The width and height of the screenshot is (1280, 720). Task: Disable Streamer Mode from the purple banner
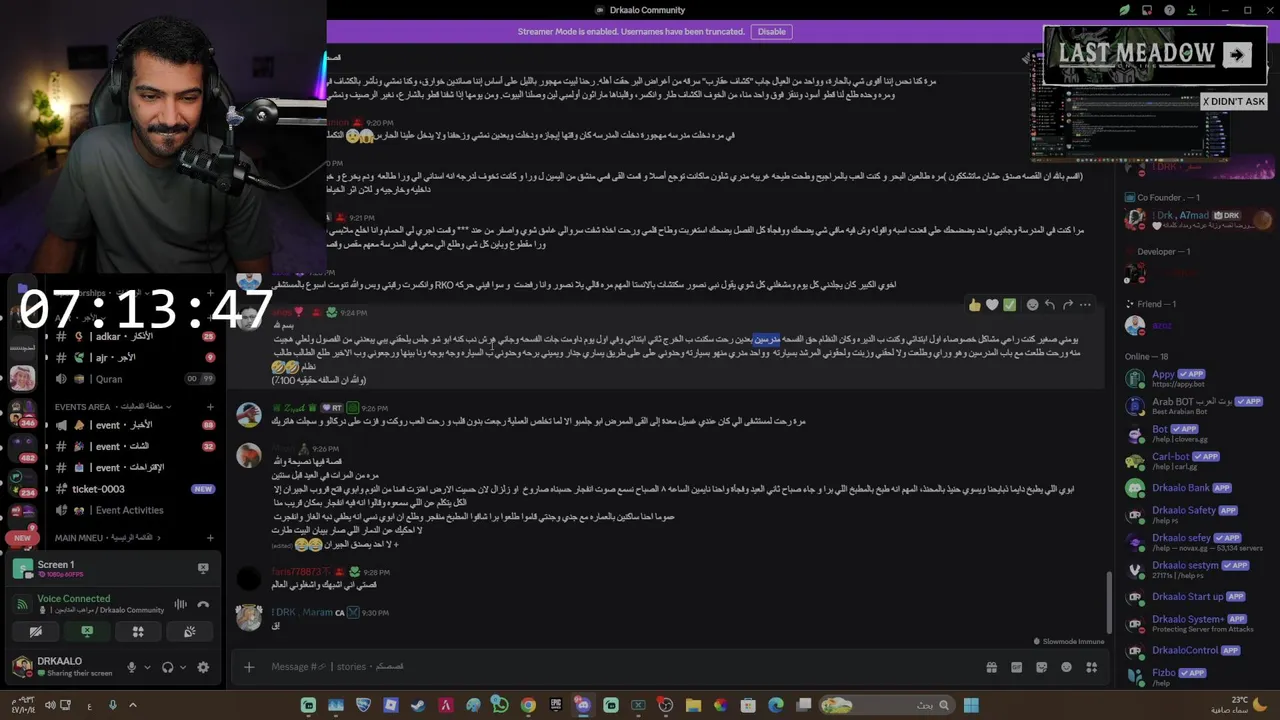click(771, 31)
